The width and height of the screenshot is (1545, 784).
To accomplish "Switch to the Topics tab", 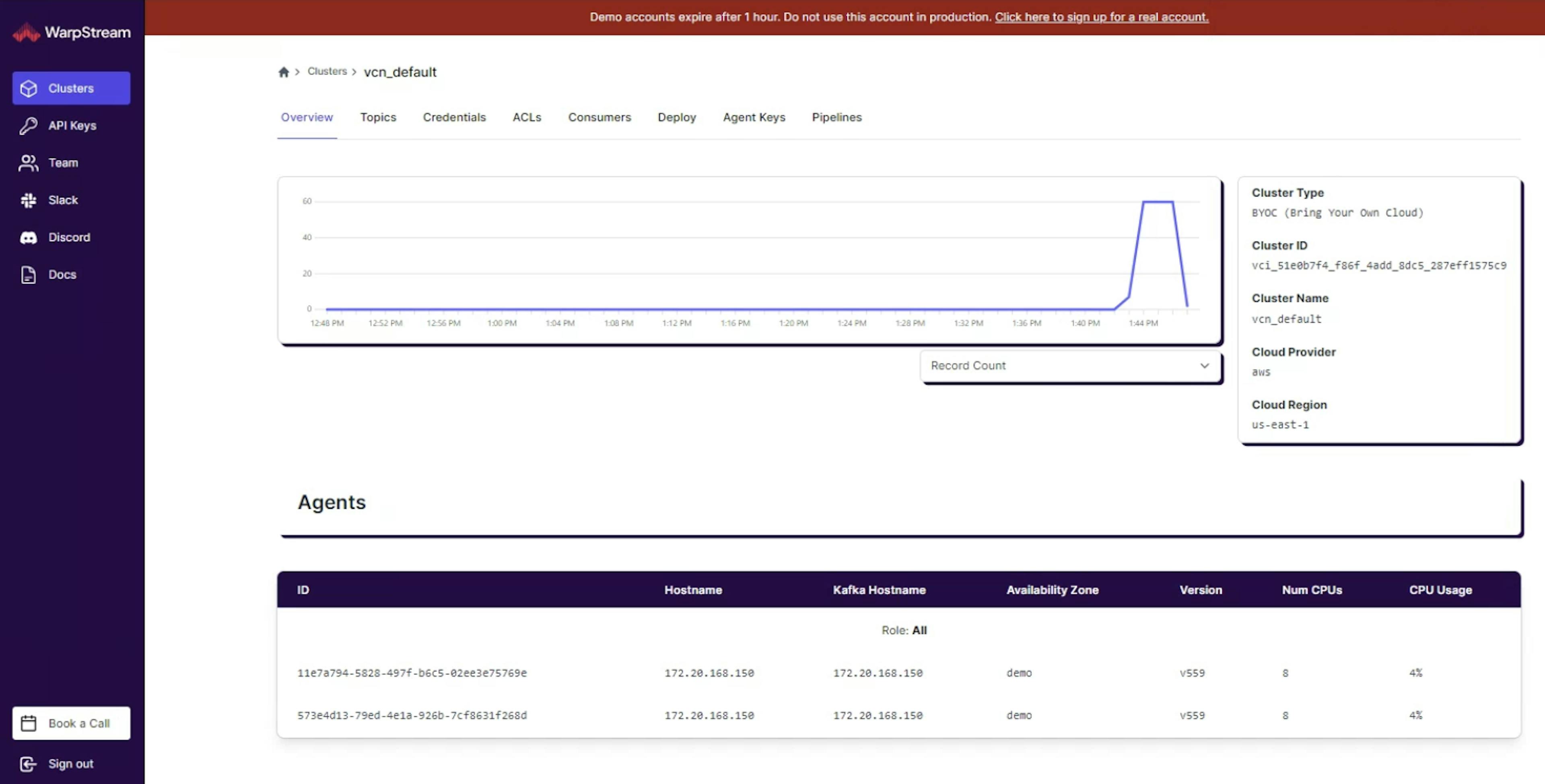I will click(x=378, y=117).
